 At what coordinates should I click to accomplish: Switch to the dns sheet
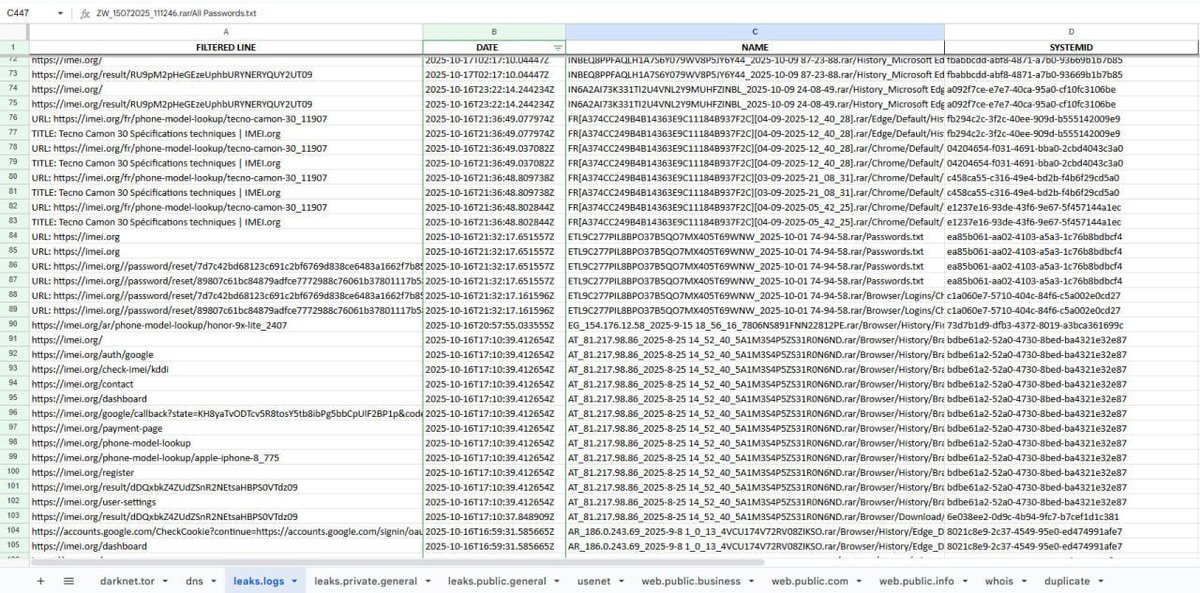194,581
